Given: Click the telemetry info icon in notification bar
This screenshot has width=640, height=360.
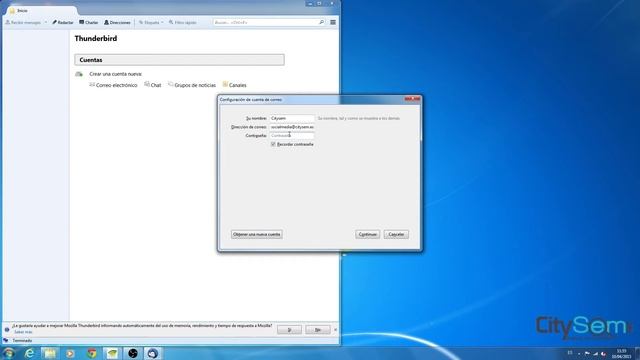Looking at the screenshot, I should tap(7, 329).
